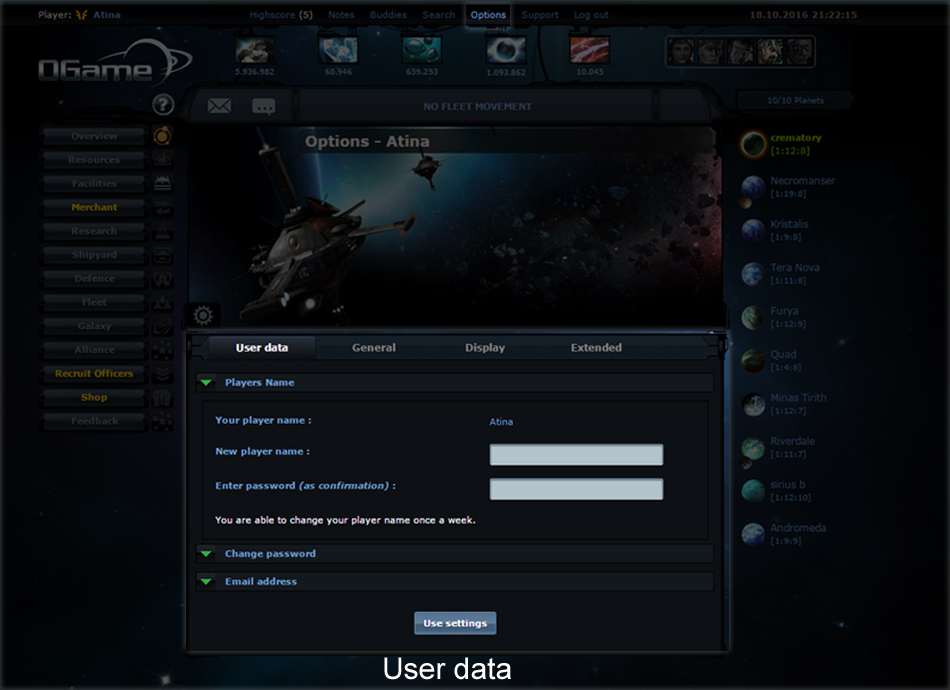Click the metal resource icon
Image resolution: width=950 pixels, height=690 pixels.
point(254,50)
